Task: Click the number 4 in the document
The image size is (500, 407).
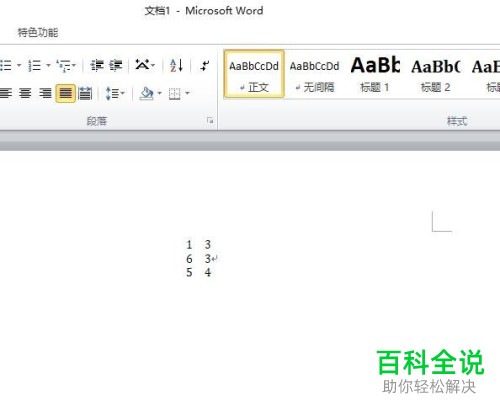Action: pos(208,272)
